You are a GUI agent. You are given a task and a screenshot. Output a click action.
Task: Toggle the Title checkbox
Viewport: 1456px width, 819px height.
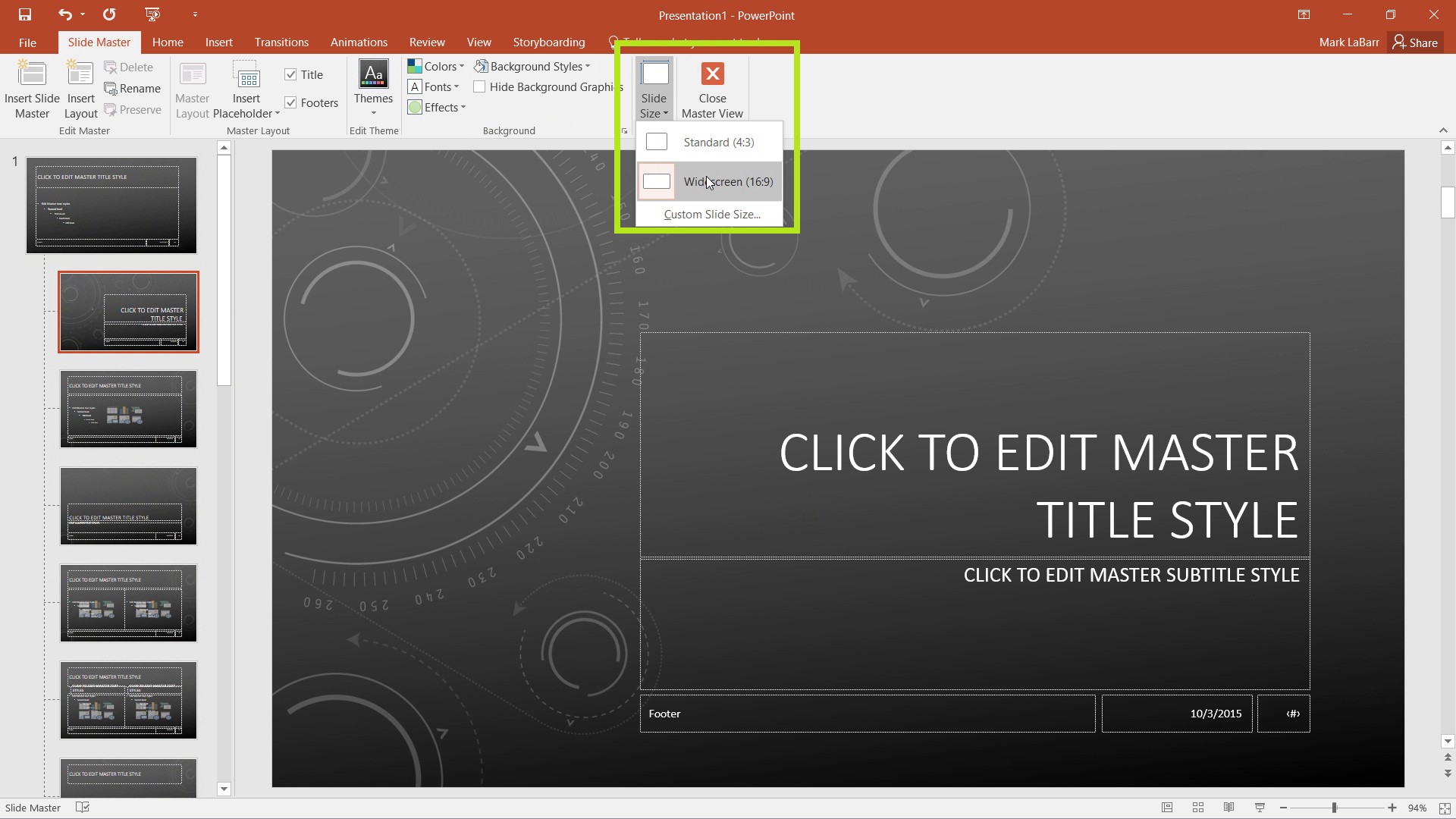tap(291, 74)
